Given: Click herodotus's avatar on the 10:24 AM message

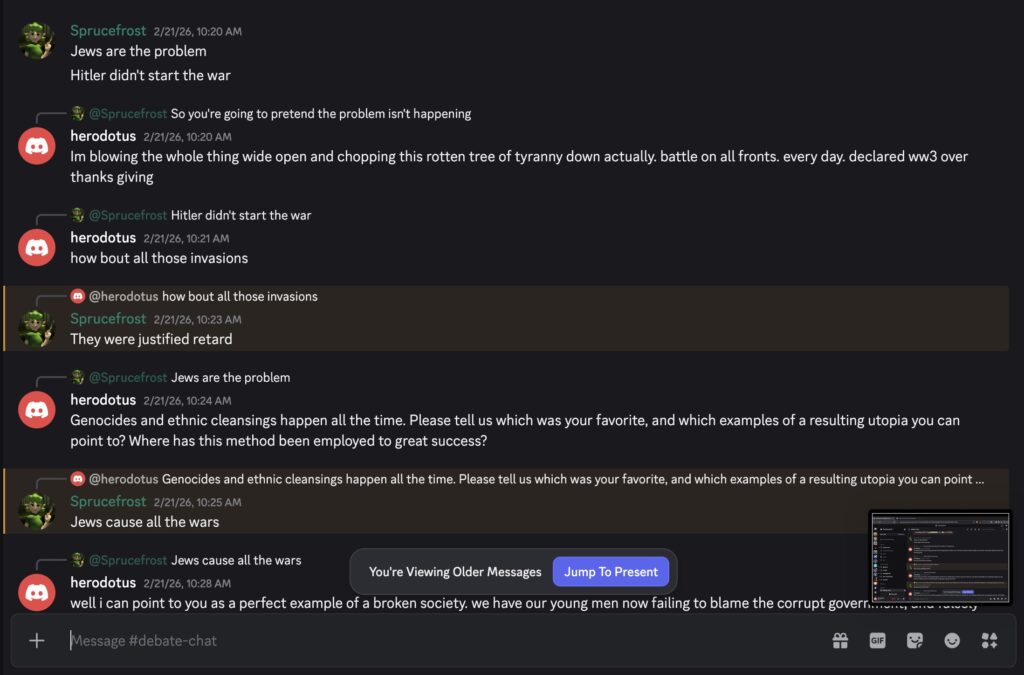Looking at the screenshot, I should (x=37, y=409).
